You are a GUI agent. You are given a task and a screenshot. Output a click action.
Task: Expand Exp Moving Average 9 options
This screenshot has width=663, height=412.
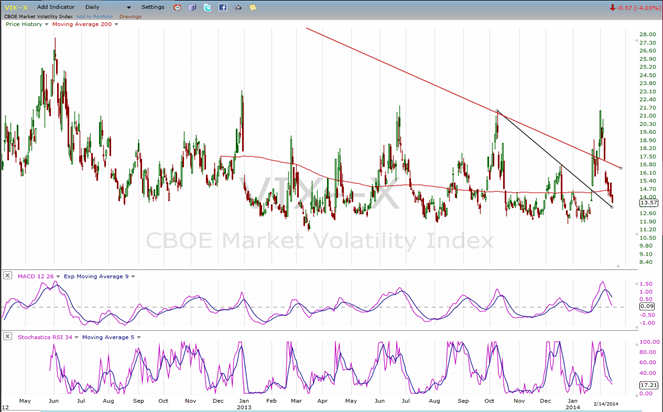tap(133, 277)
